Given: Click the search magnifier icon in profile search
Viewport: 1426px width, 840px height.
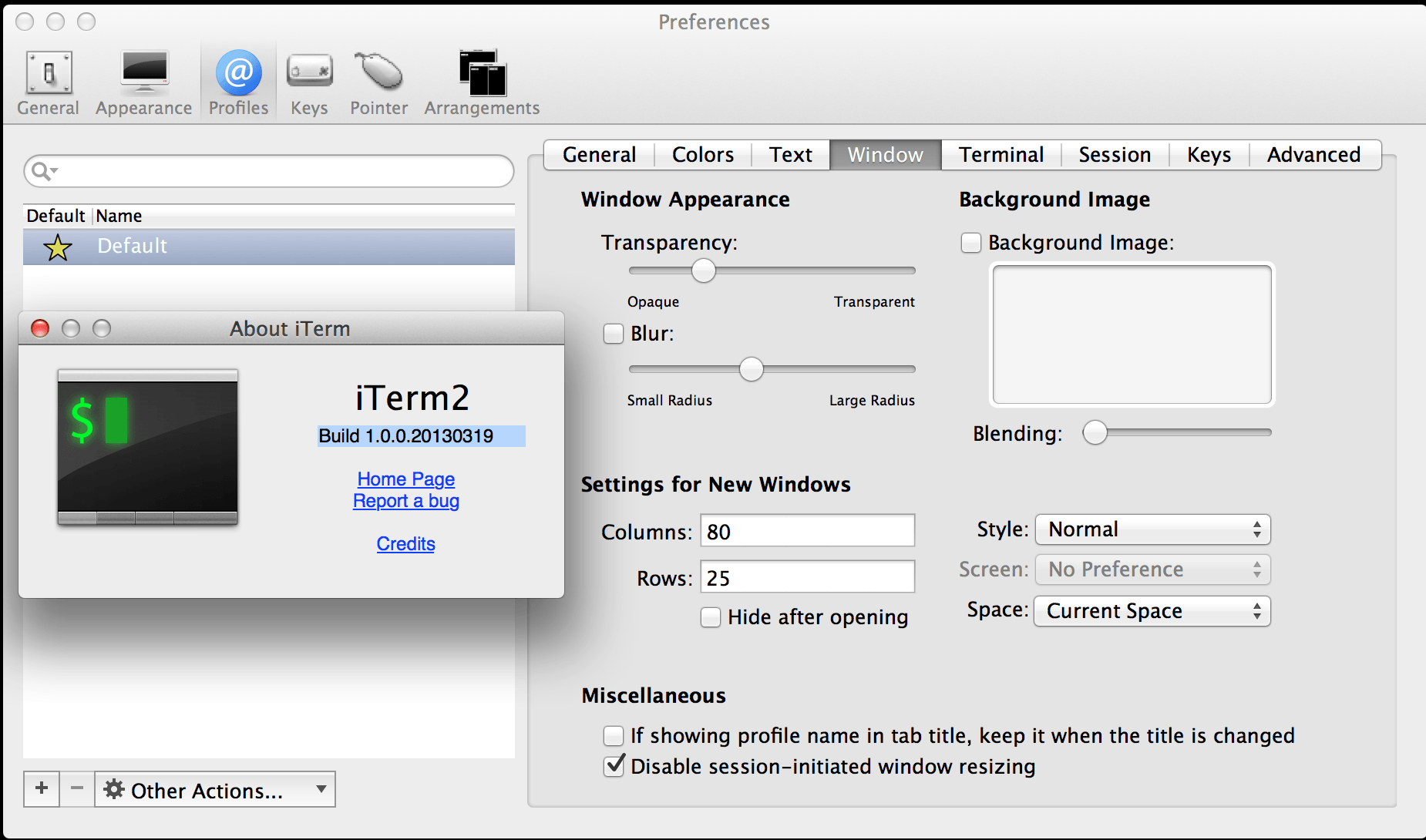Looking at the screenshot, I should click(44, 171).
